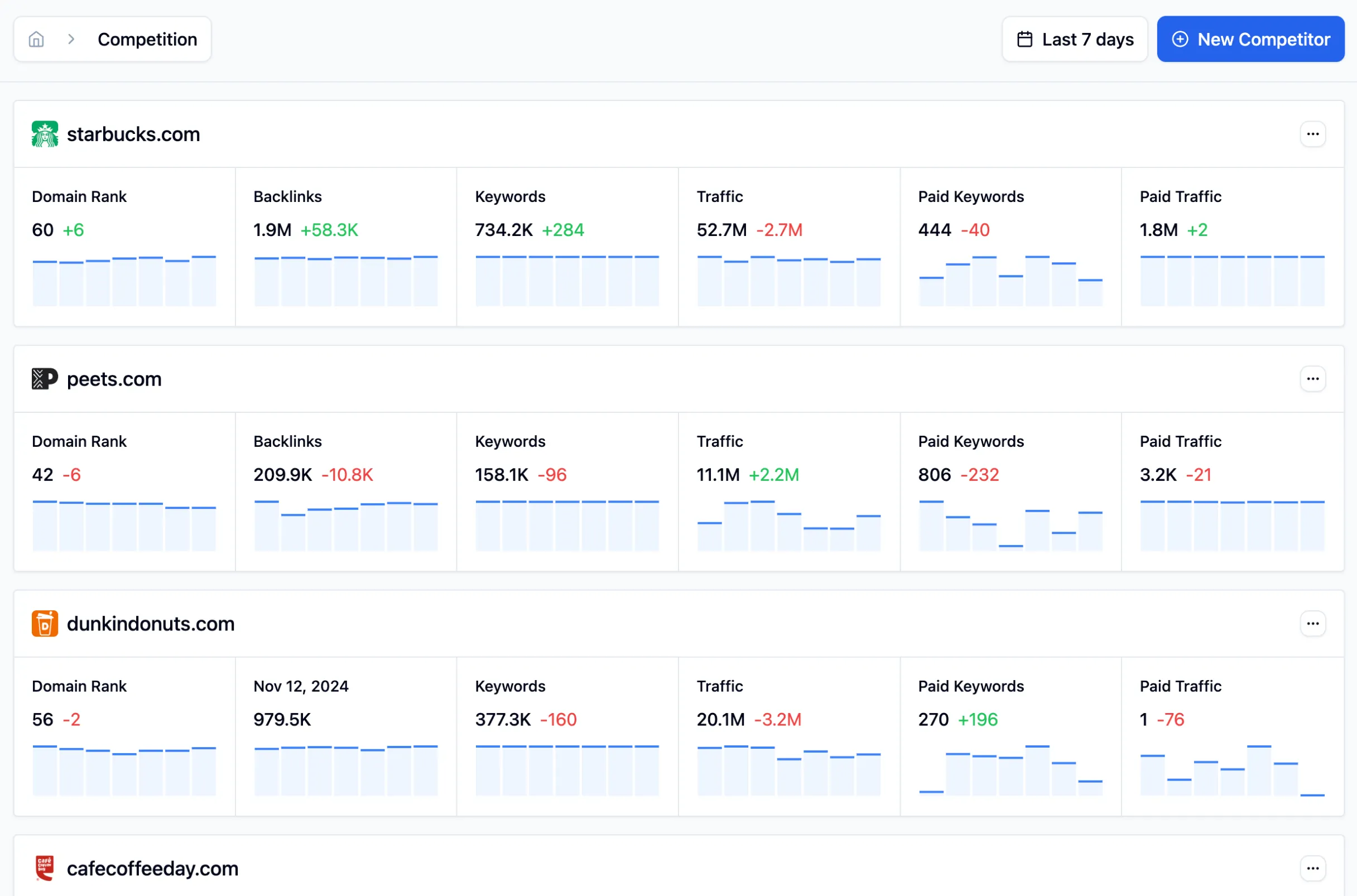Click the home icon in the breadcrumb

point(37,39)
